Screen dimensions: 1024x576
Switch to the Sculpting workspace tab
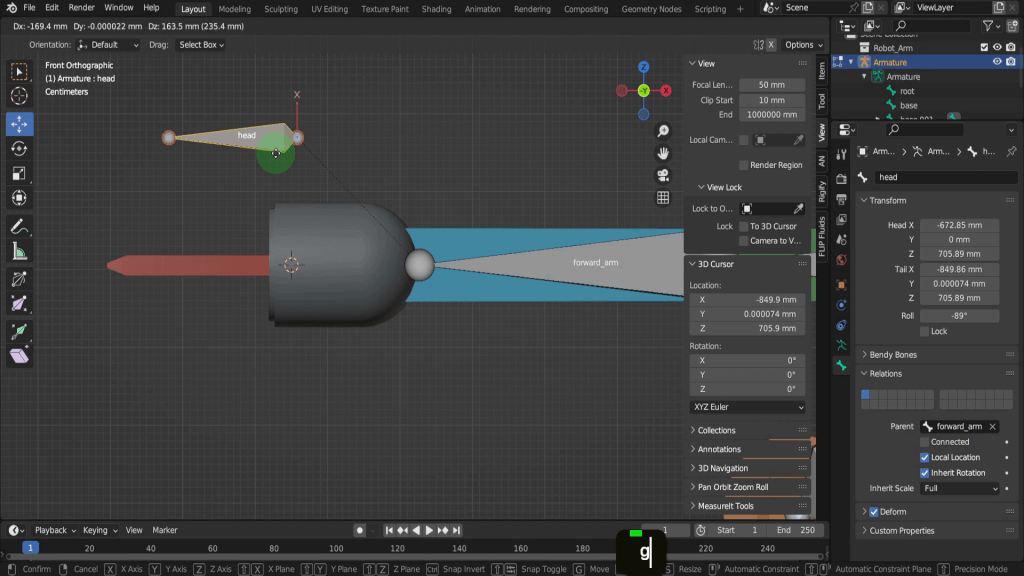point(280,9)
